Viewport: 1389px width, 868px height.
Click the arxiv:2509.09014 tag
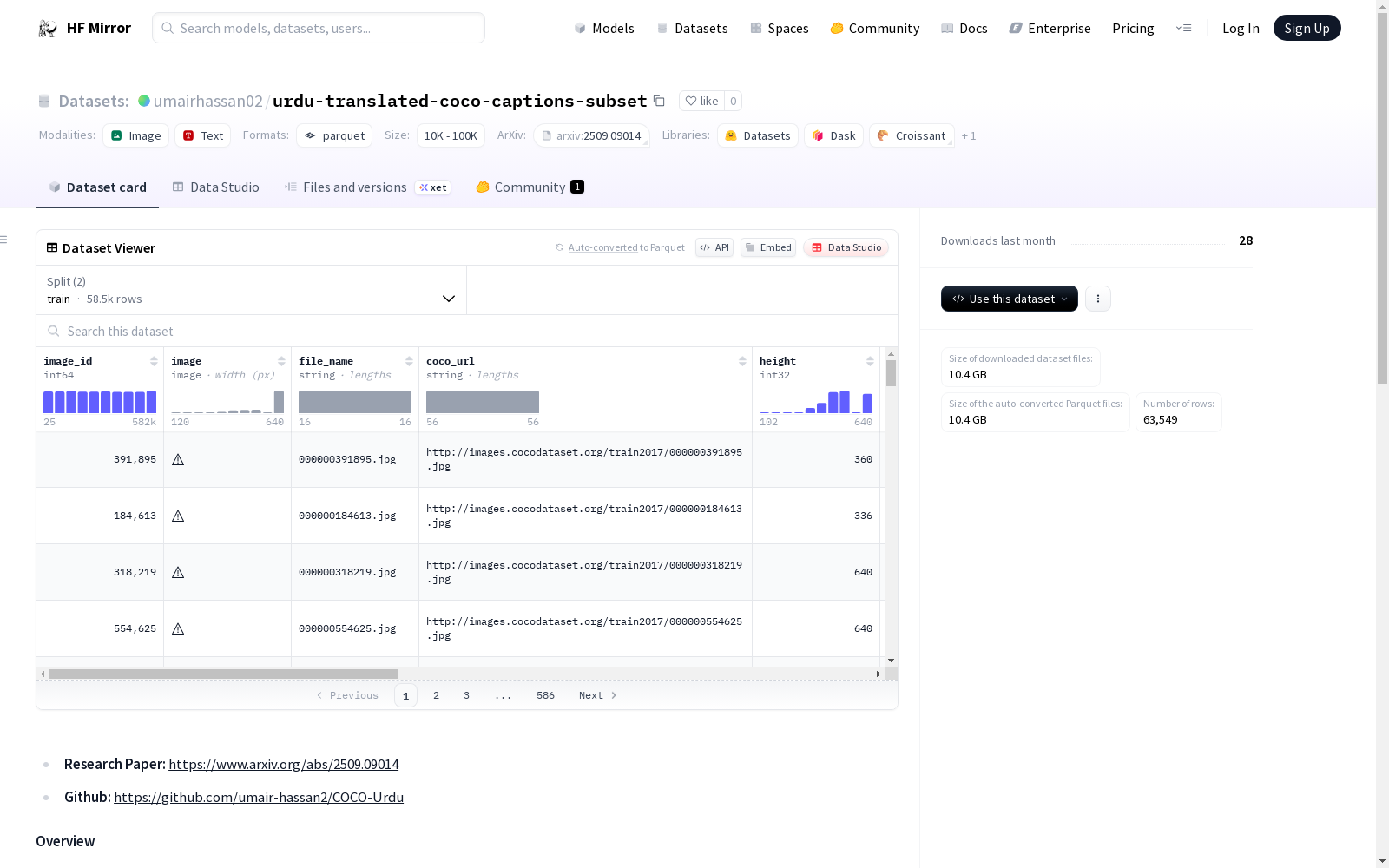pyautogui.click(x=592, y=135)
